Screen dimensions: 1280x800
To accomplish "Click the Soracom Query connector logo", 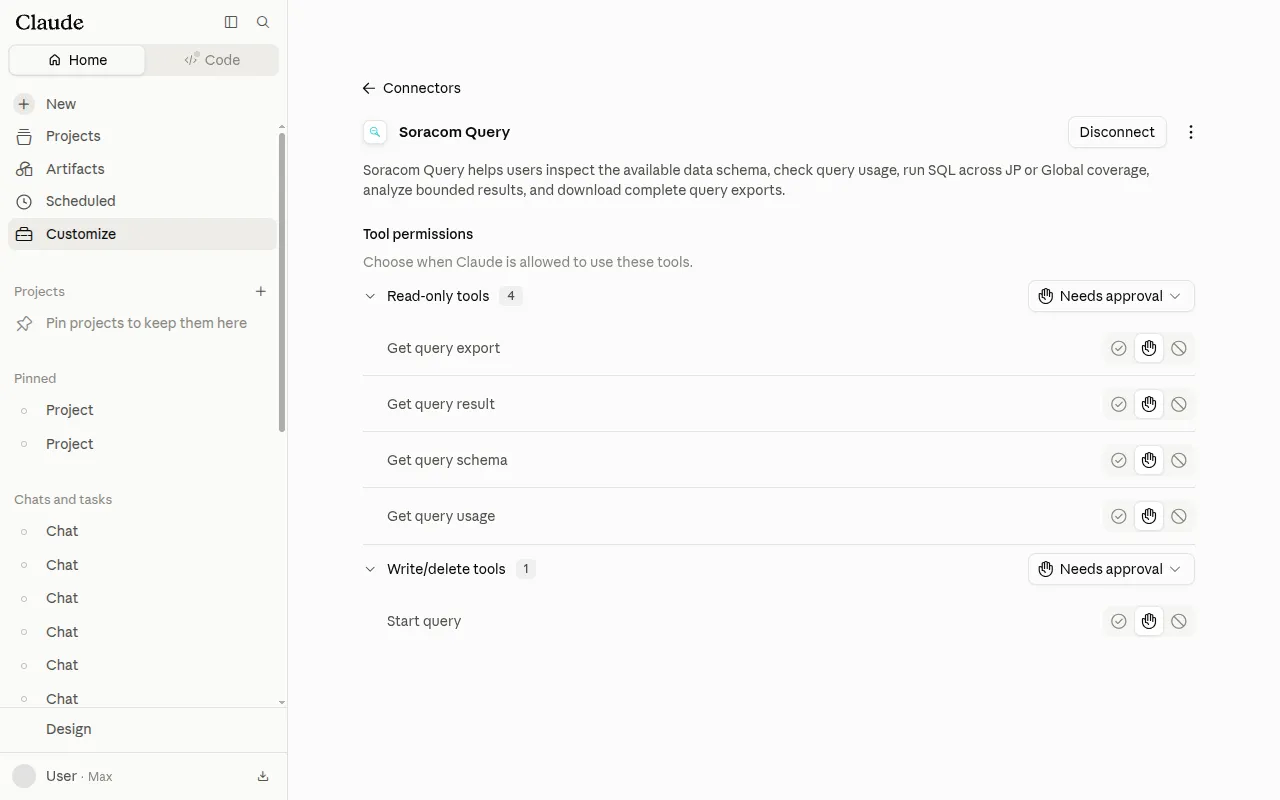I will tap(375, 132).
